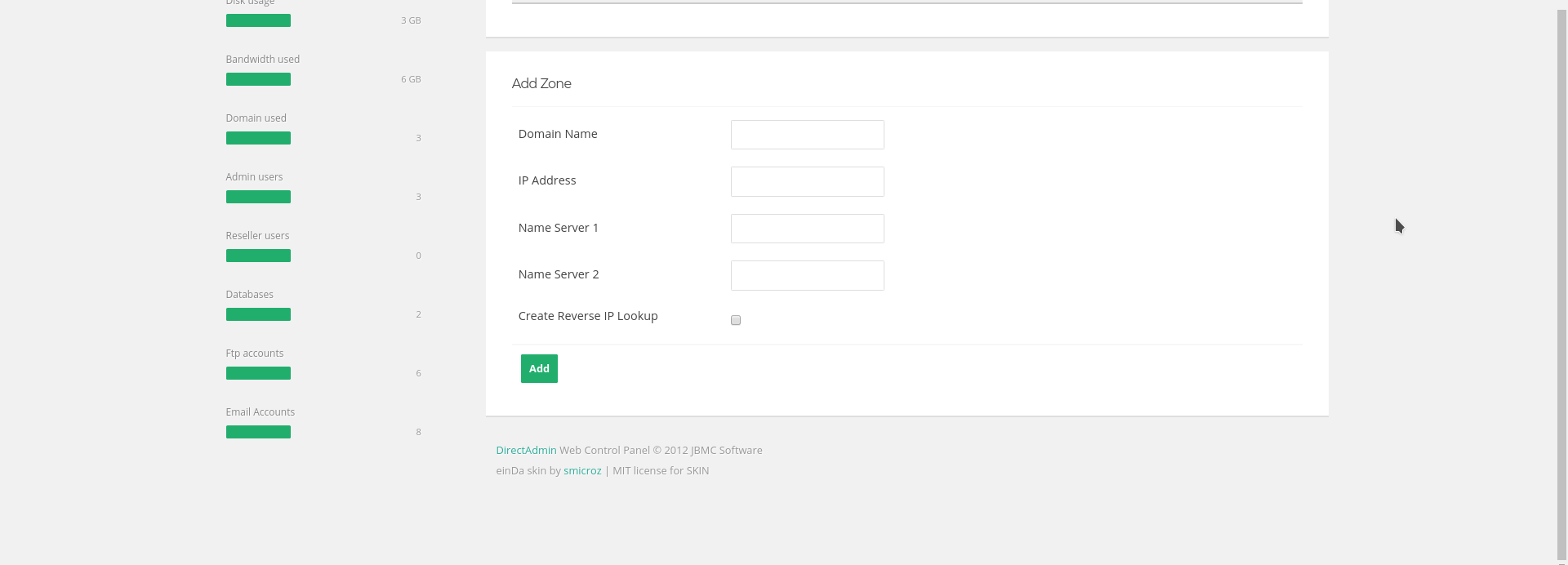Click the Databases label
The height and width of the screenshot is (565, 1568).
tap(250, 294)
